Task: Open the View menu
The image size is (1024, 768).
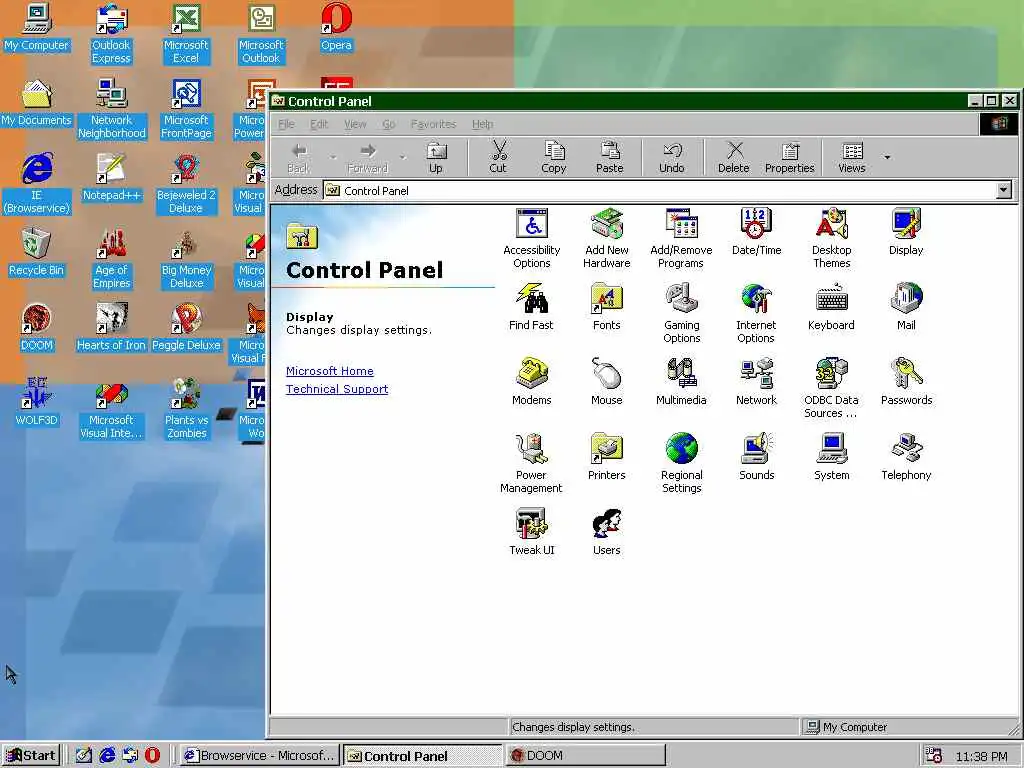Action: (x=355, y=124)
